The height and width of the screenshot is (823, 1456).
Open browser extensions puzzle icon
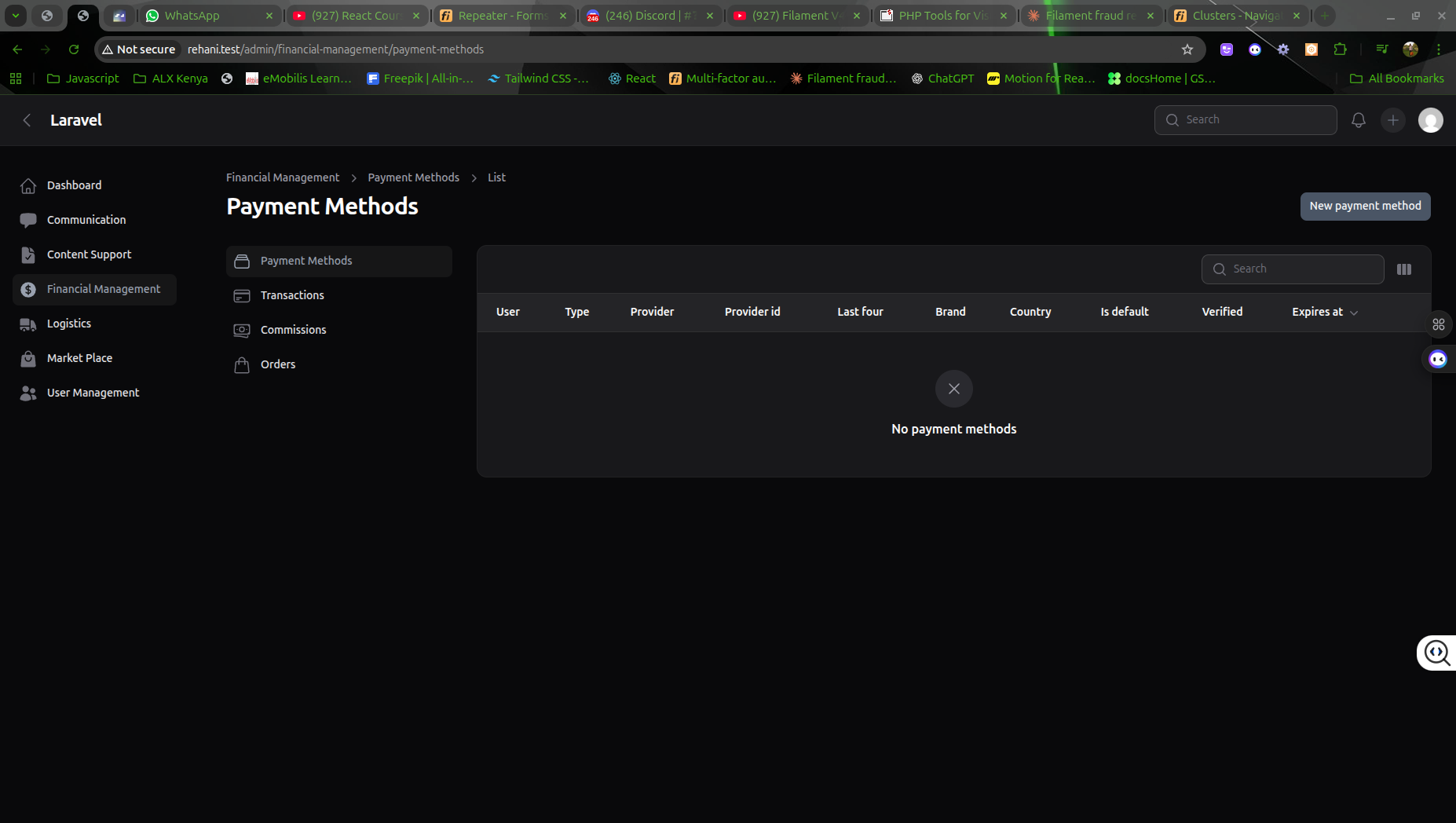[1340, 49]
